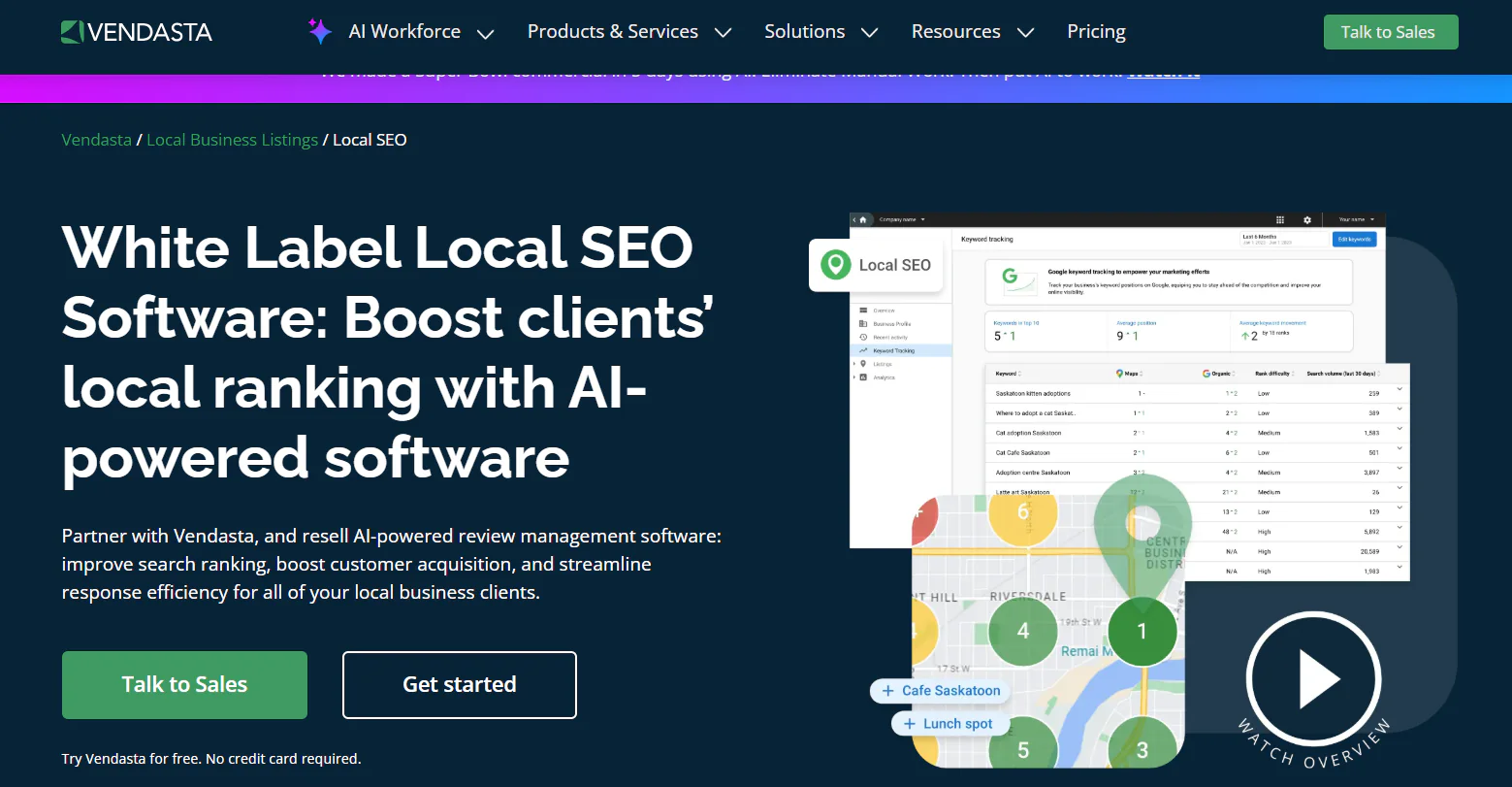The width and height of the screenshot is (1512, 787).
Task: Expand the Adoption centre Saskatoon row chevron
Action: (x=1399, y=468)
